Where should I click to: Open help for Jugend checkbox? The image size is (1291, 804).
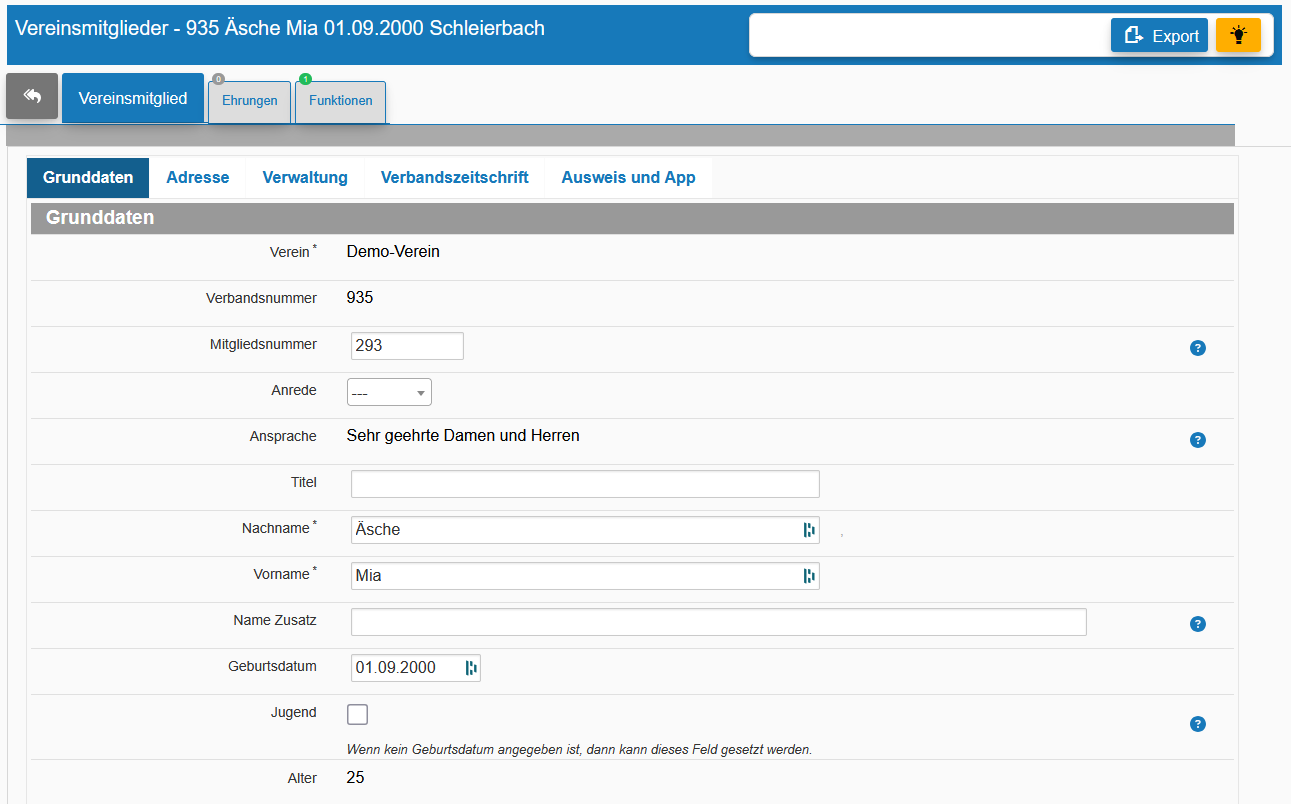coord(1198,724)
